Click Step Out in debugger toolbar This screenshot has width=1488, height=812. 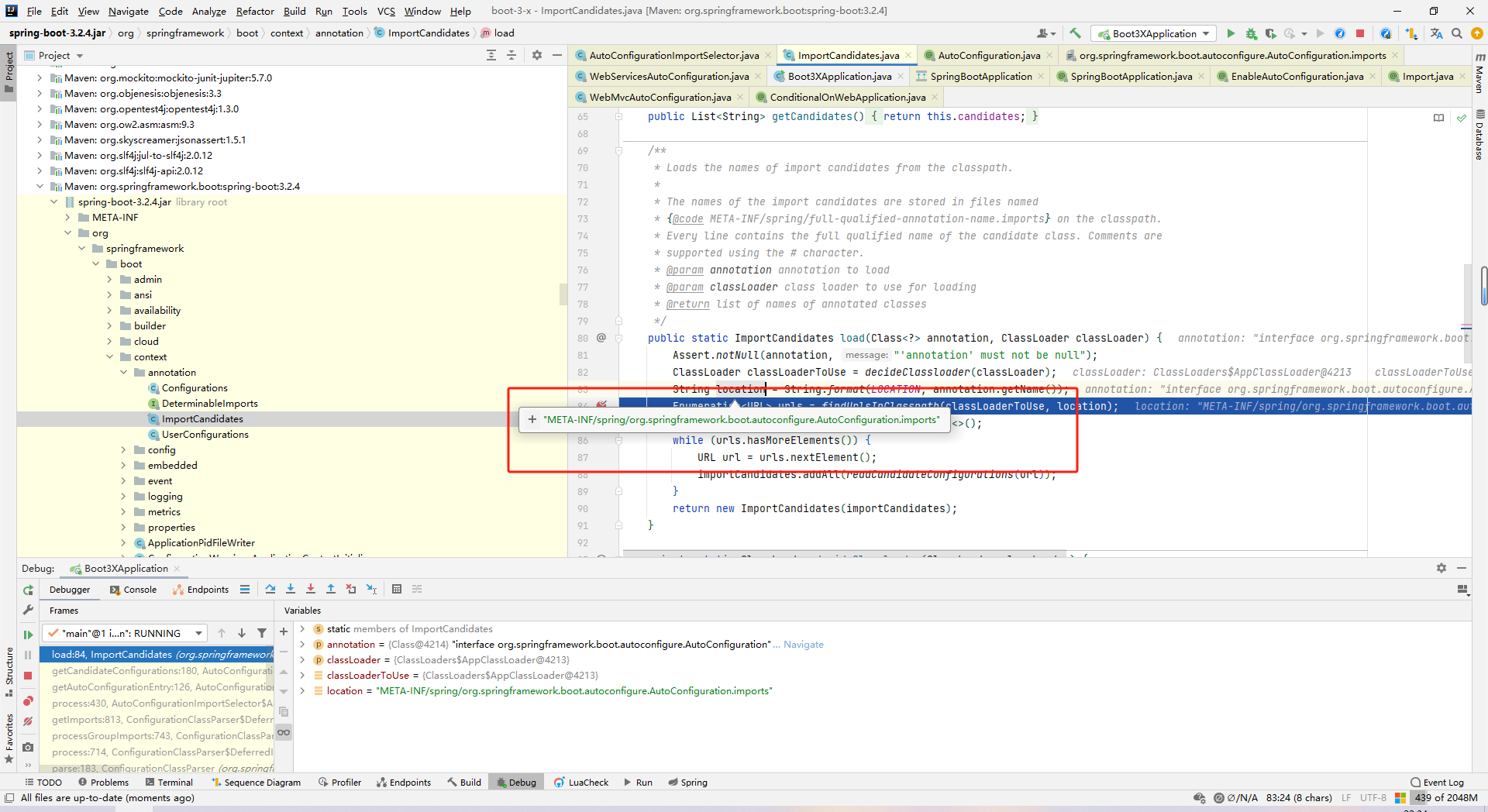(x=331, y=589)
